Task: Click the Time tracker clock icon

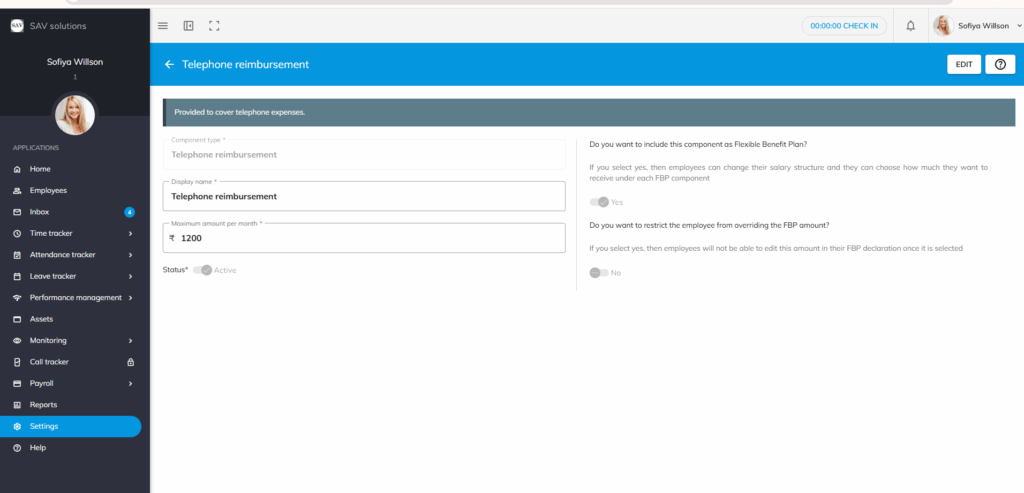Action: (18, 234)
